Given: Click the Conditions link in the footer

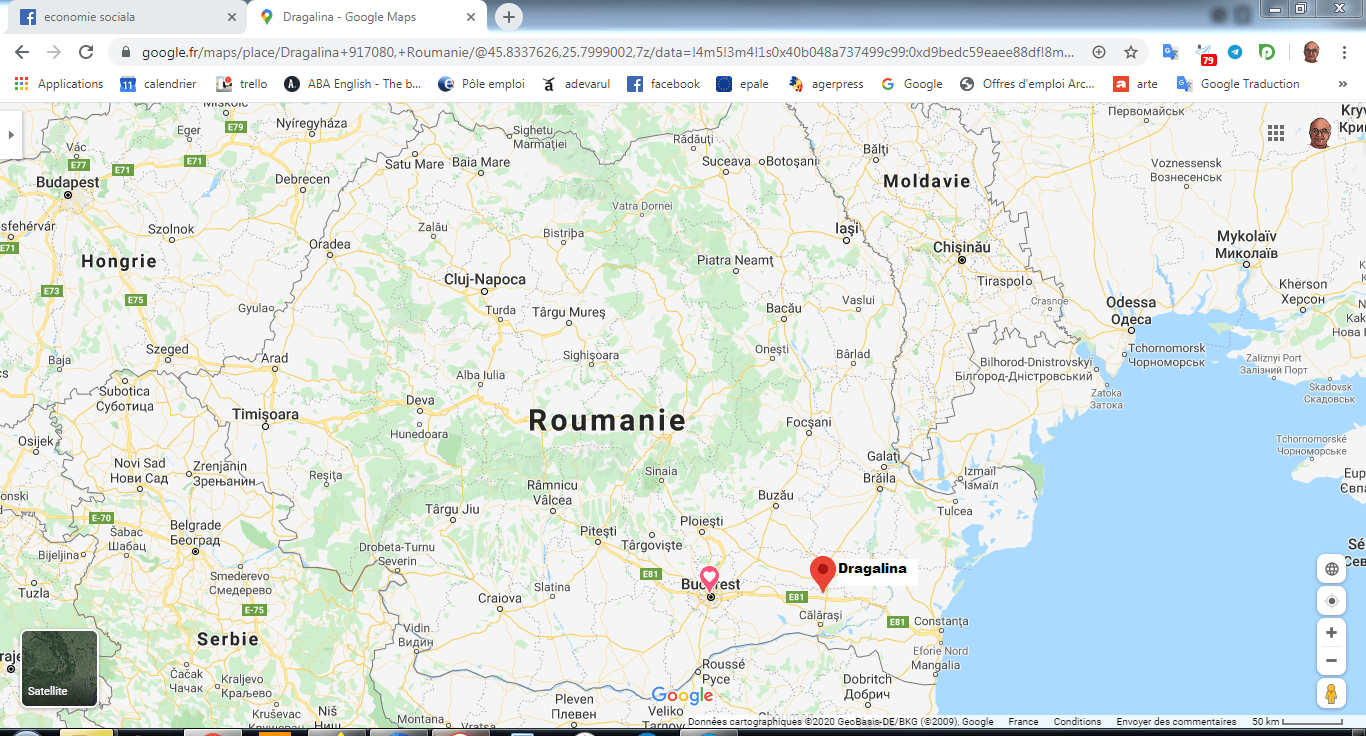Looking at the screenshot, I should click(1077, 722).
